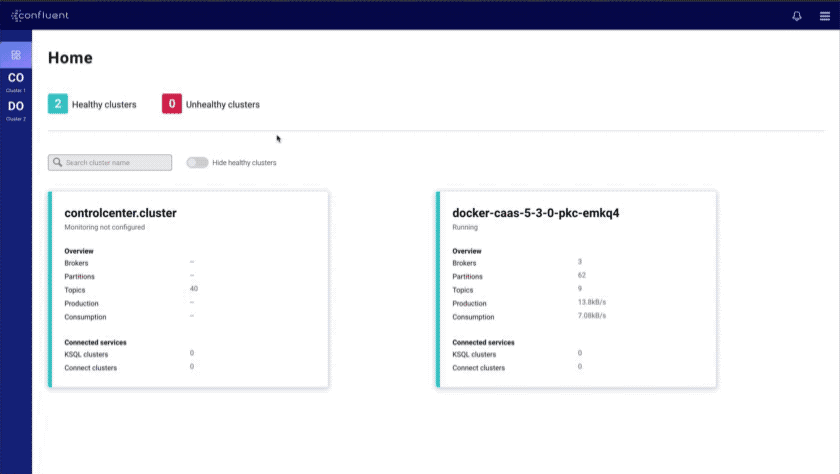The image size is (840, 474).
Task: Toggle Hide healthy clusters switch
Action: (x=197, y=162)
